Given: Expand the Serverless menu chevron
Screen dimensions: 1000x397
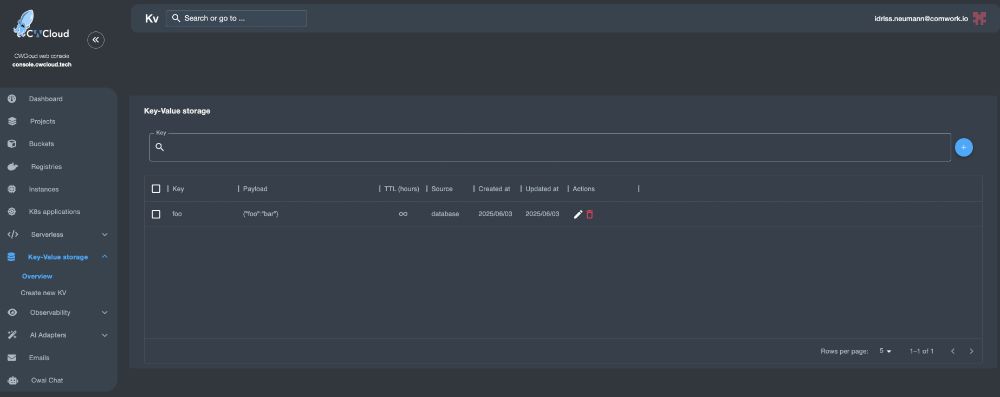Looking at the screenshot, I should [105, 234].
